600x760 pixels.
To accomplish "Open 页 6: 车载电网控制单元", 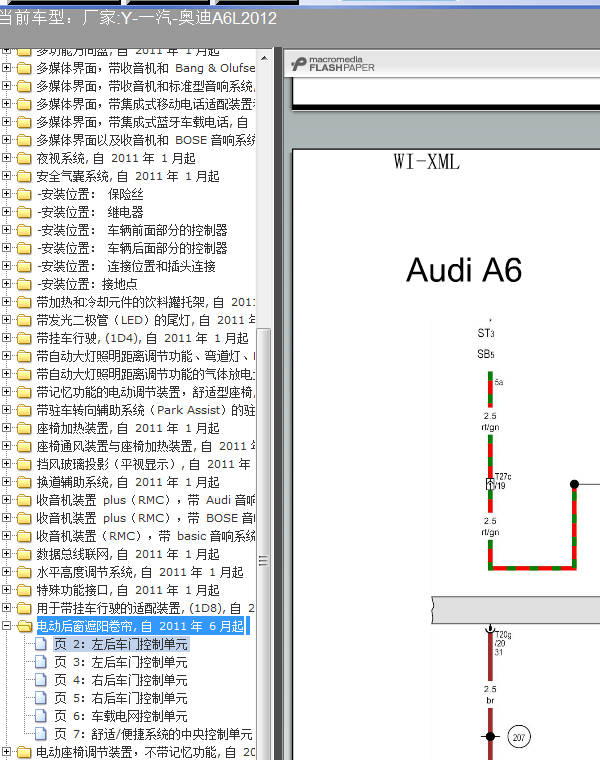I will click(121, 716).
